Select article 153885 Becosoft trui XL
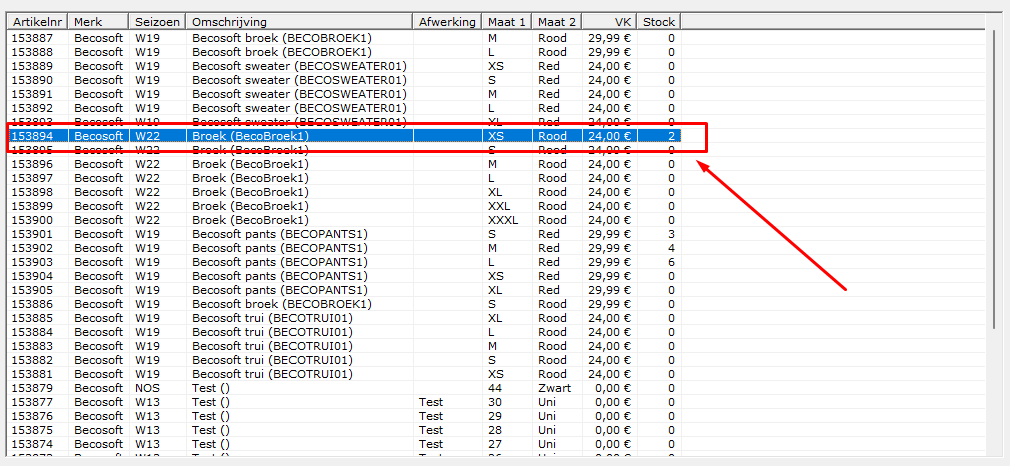Screen dimensions: 1010x466 [344, 318]
